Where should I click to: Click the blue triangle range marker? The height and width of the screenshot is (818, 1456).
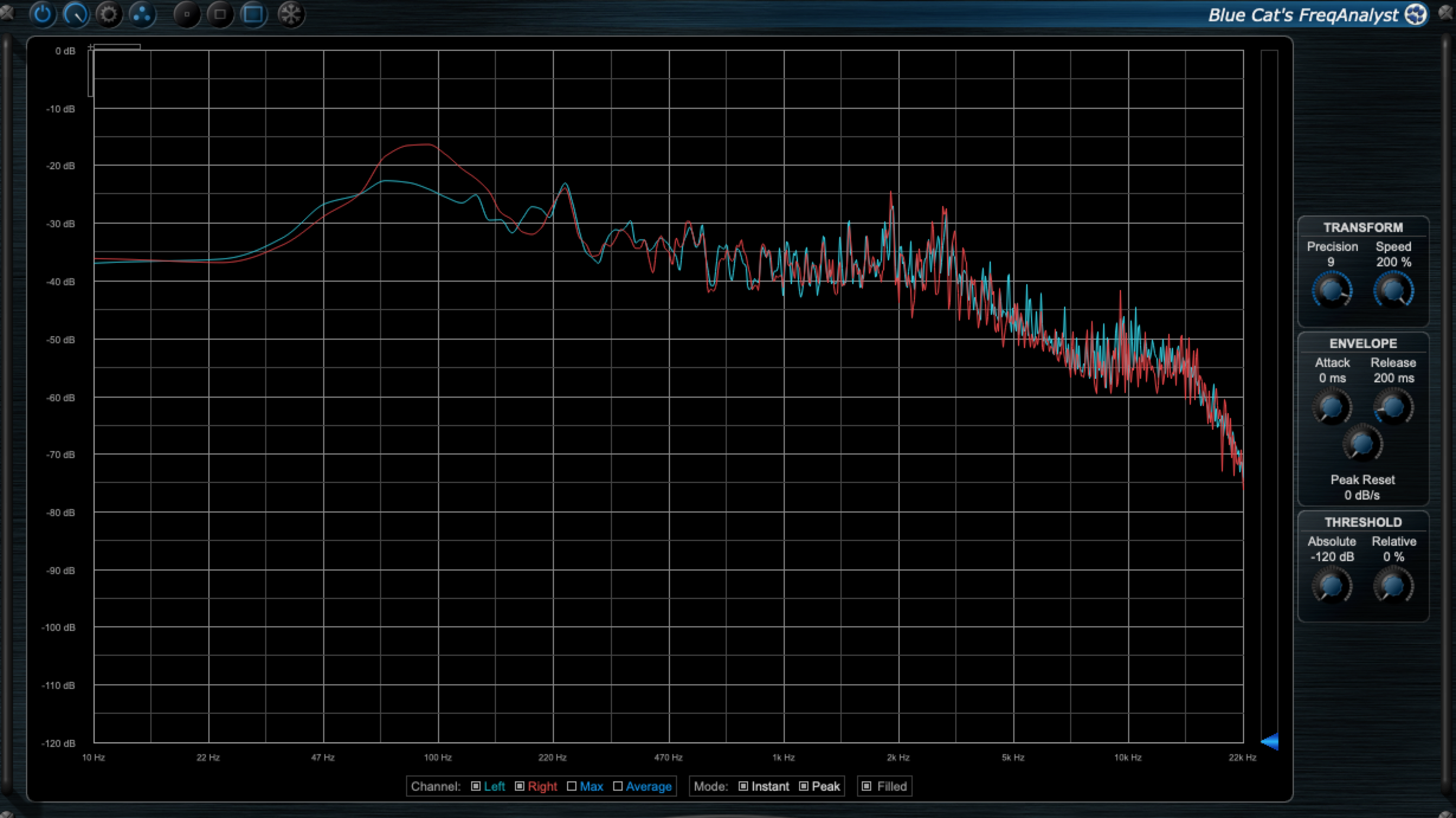(1270, 741)
